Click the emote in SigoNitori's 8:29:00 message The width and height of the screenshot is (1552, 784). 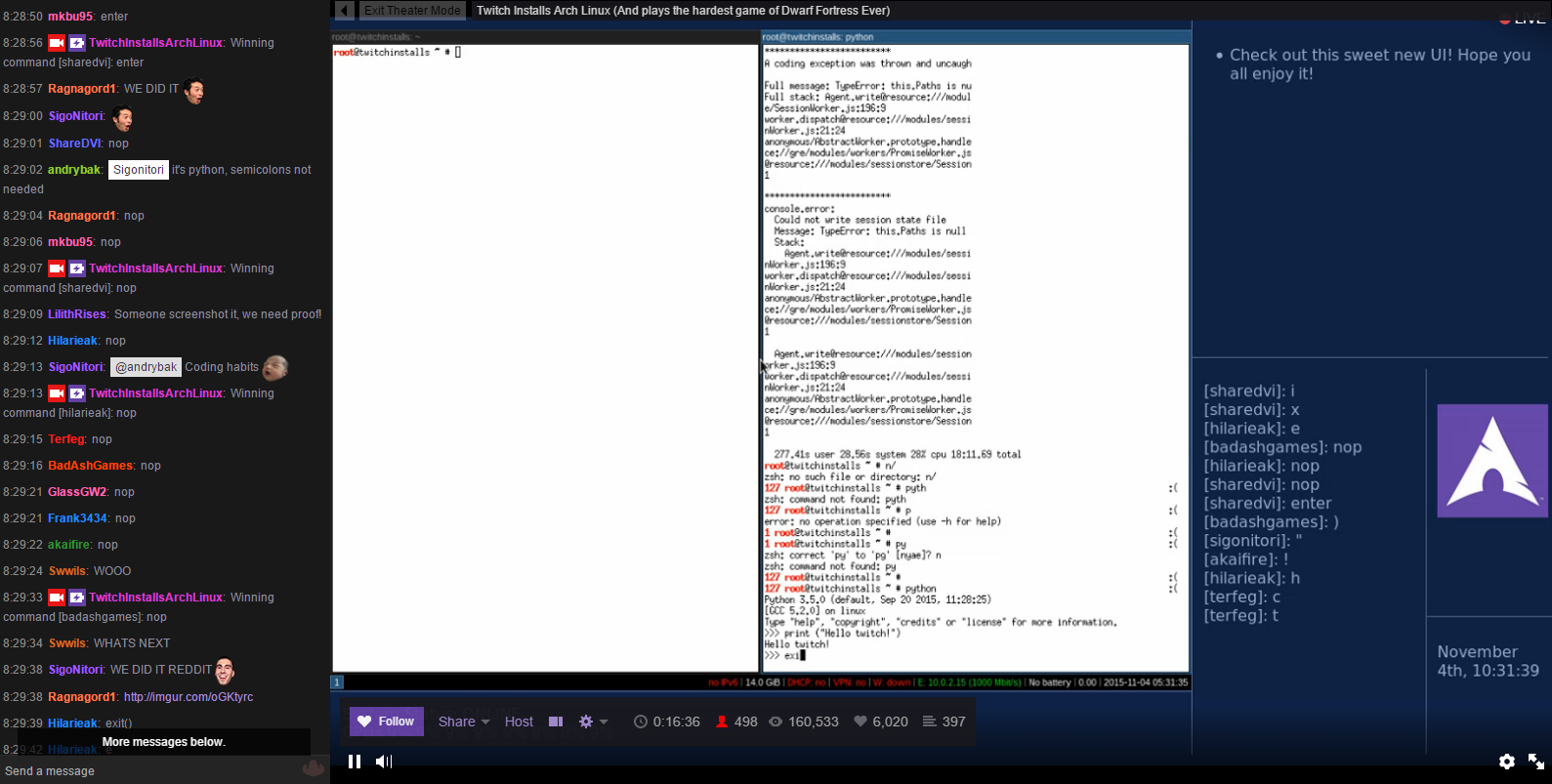pyautogui.click(x=122, y=118)
